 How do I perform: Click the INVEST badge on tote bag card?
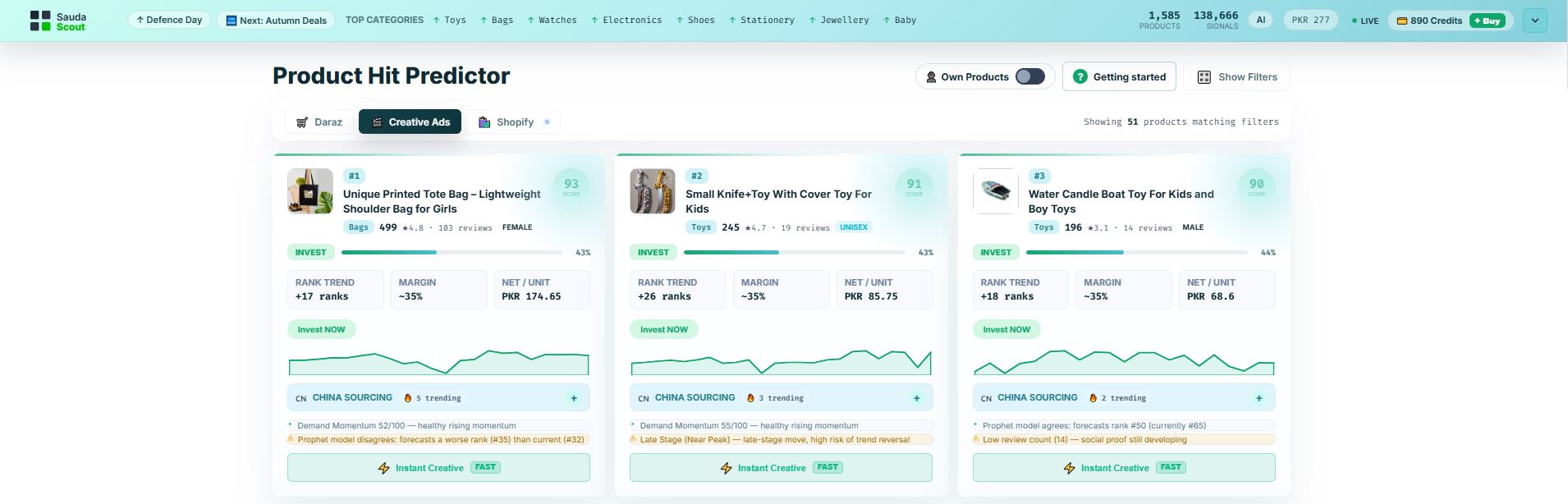point(310,252)
